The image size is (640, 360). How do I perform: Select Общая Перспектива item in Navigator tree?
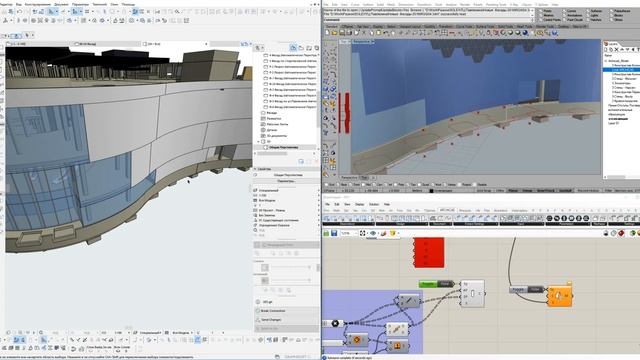pyautogui.click(x=283, y=147)
